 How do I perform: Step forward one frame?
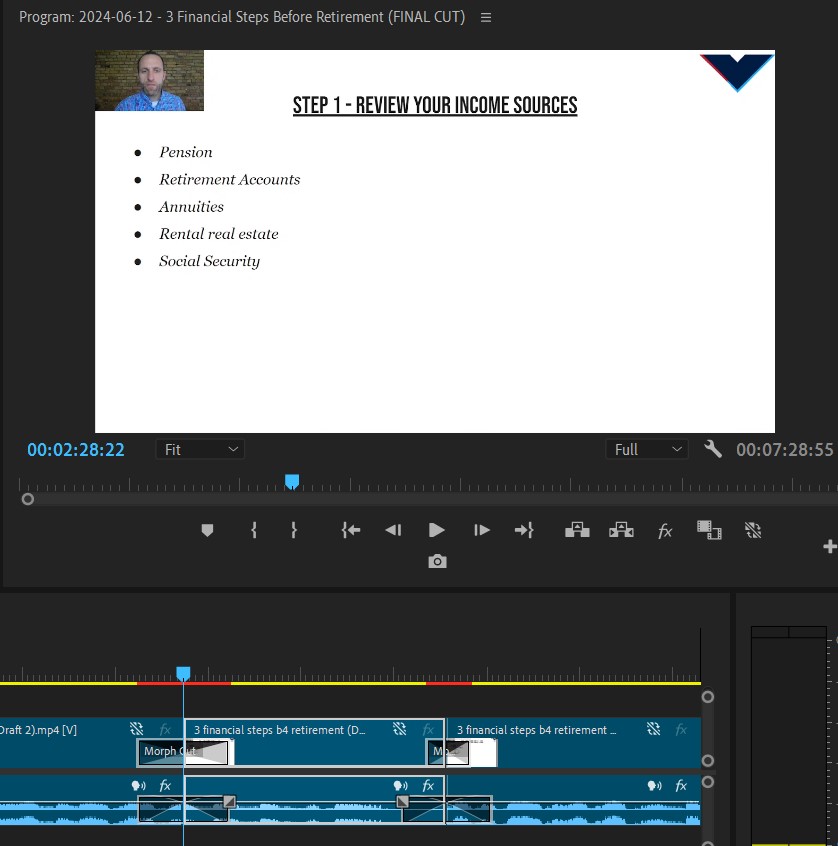481,530
